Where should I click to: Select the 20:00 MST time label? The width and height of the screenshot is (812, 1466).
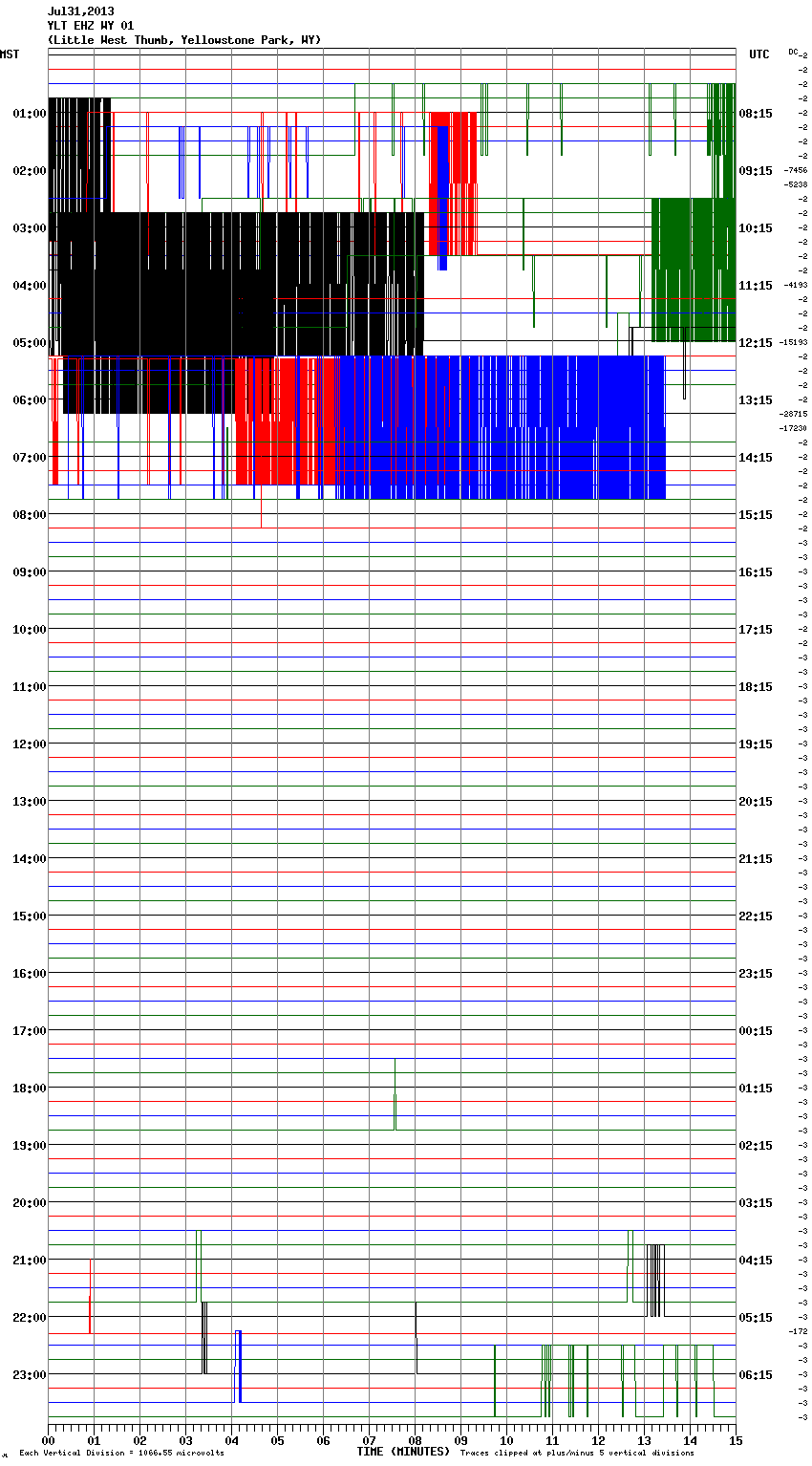tap(30, 1203)
